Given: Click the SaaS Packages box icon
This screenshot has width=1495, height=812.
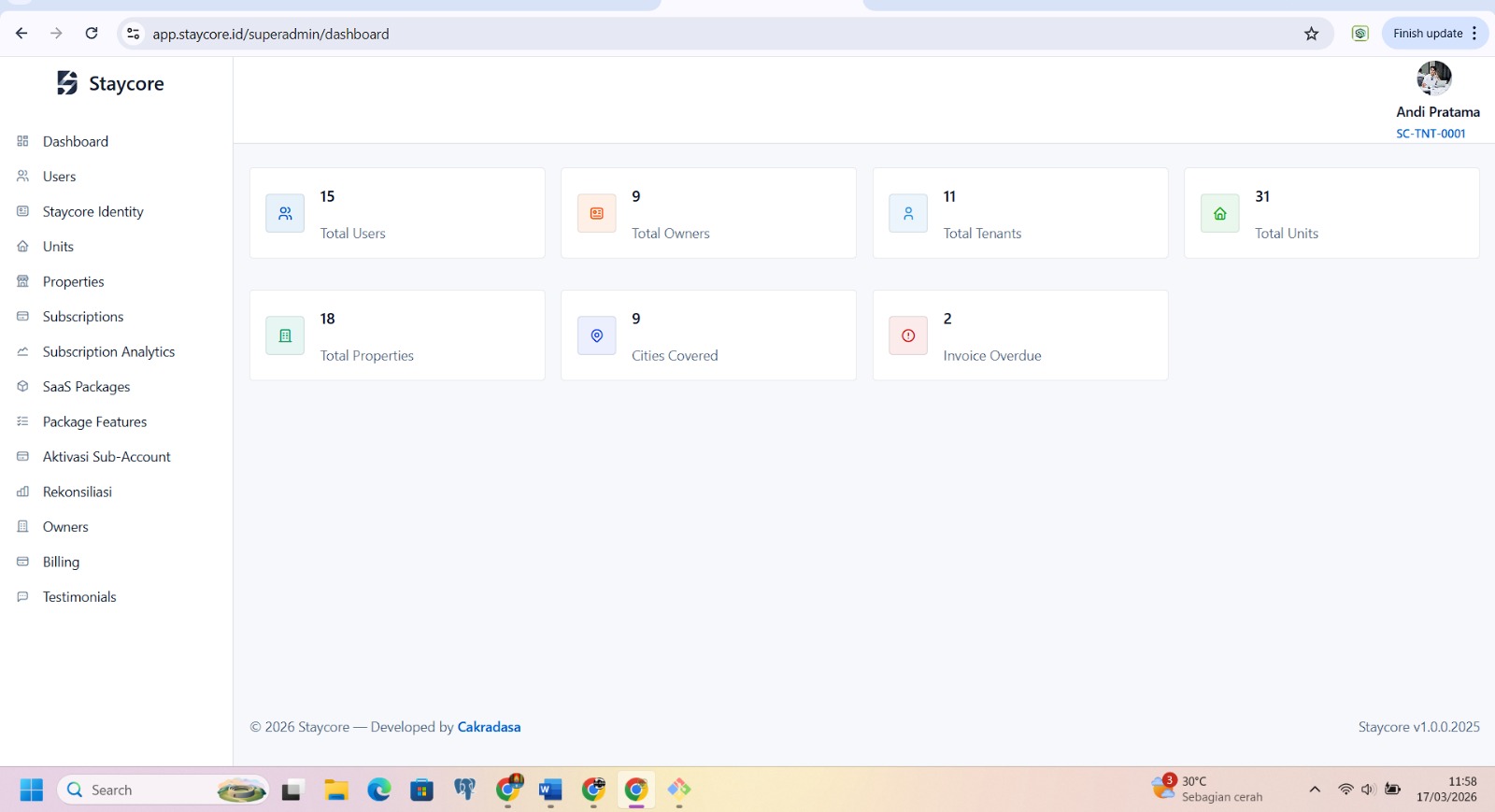Looking at the screenshot, I should pyautogui.click(x=23, y=386).
